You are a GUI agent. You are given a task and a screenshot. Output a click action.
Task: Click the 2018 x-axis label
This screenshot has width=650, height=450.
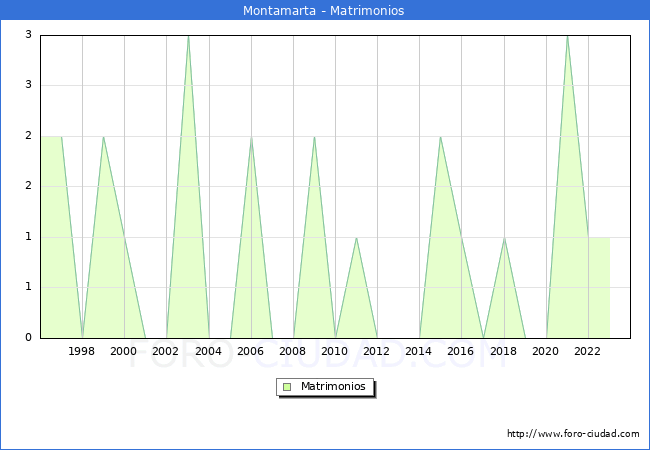click(503, 351)
